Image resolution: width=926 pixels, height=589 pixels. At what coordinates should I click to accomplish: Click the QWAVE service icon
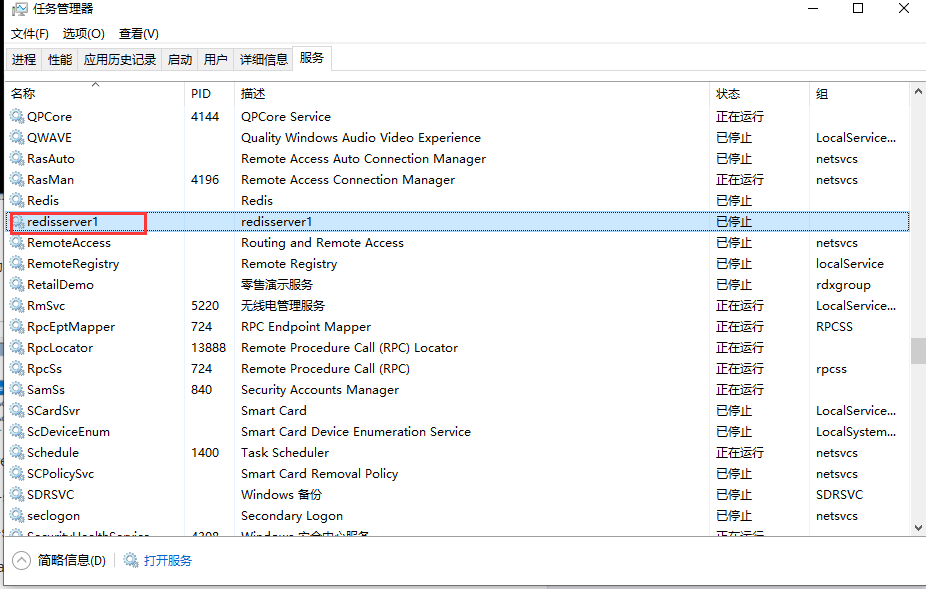point(18,137)
